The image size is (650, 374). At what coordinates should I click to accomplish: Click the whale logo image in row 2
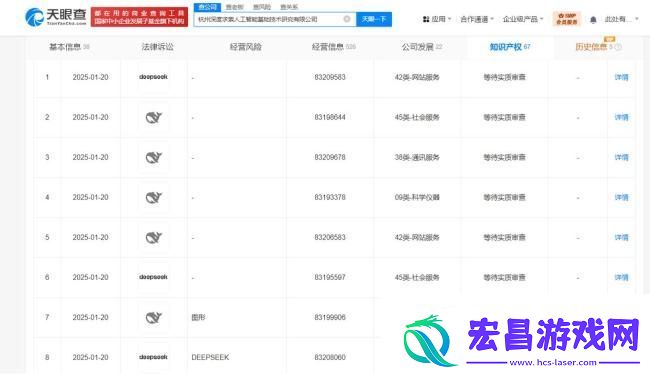click(x=153, y=118)
